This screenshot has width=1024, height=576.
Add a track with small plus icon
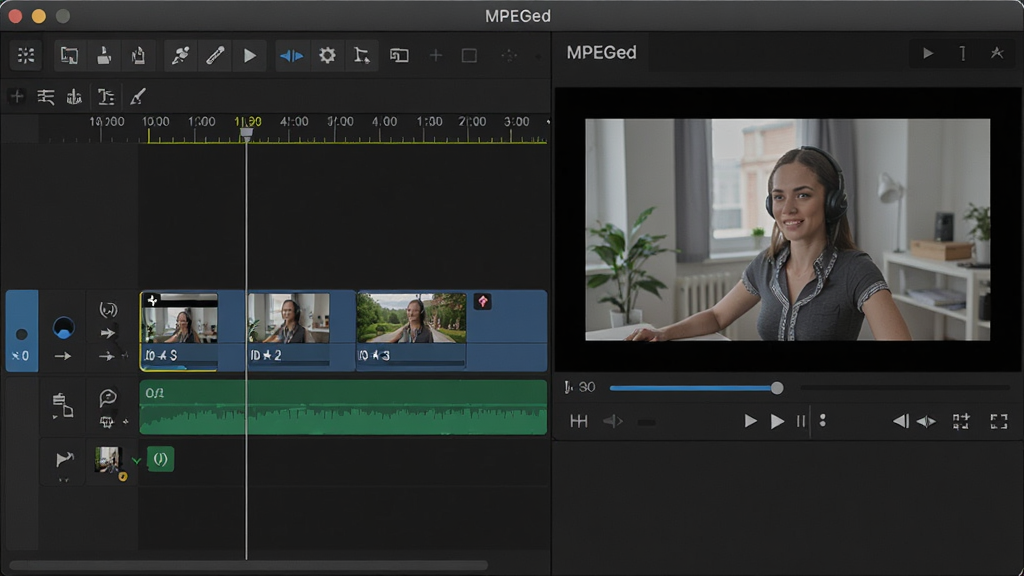pyautogui.click(x=17, y=97)
